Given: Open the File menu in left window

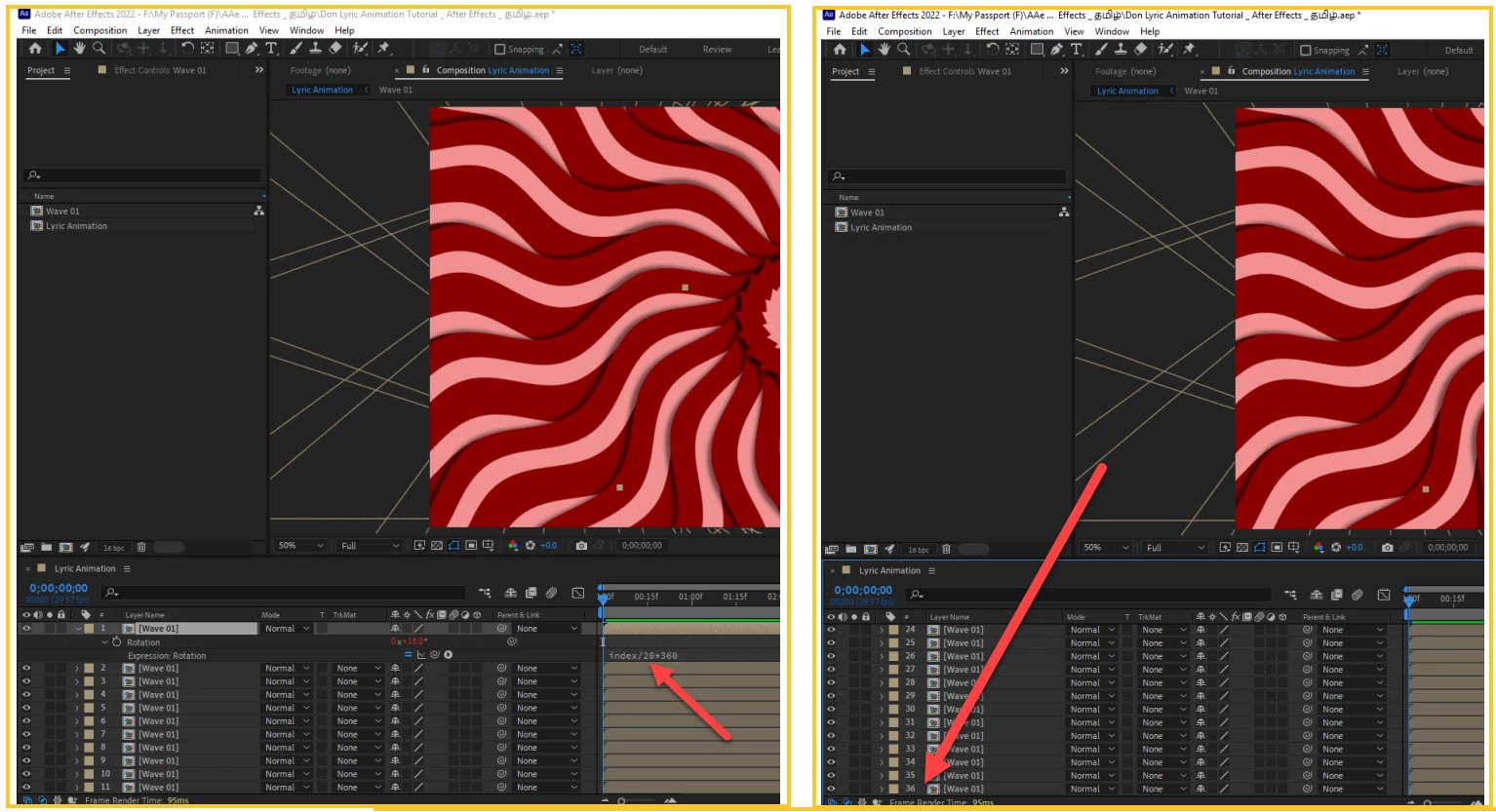Looking at the screenshot, I should point(29,30).
